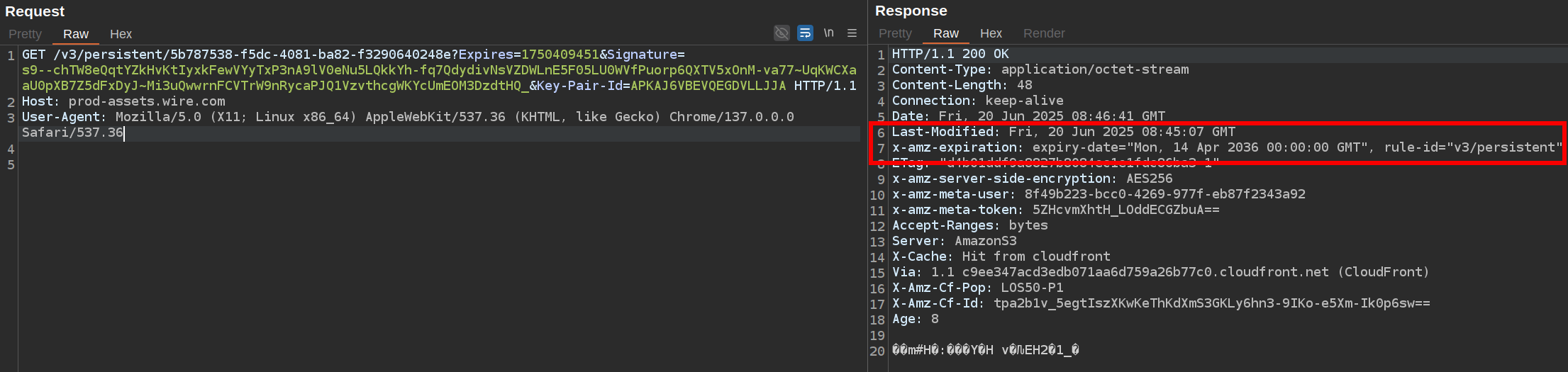
Task: Open the Render tab in Response
Action: coord(1043,33)
